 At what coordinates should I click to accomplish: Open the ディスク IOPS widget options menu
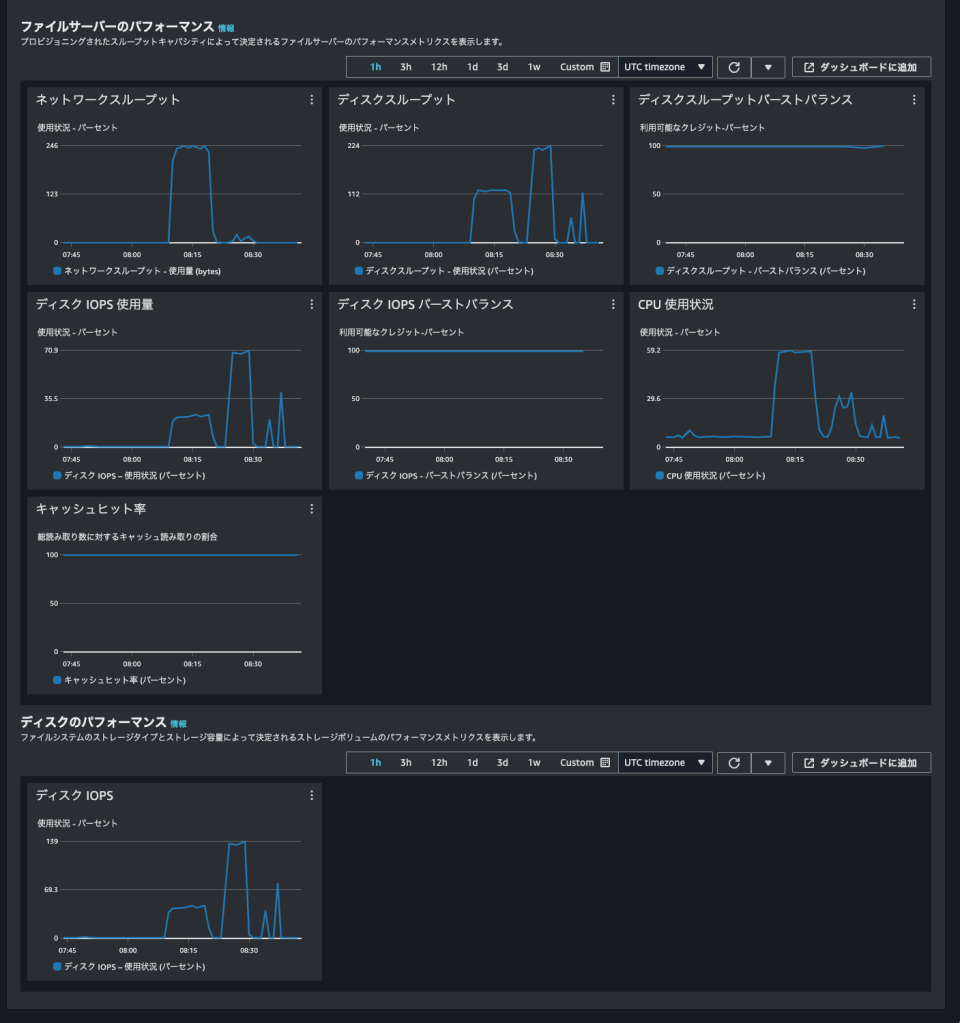[311, 794]
